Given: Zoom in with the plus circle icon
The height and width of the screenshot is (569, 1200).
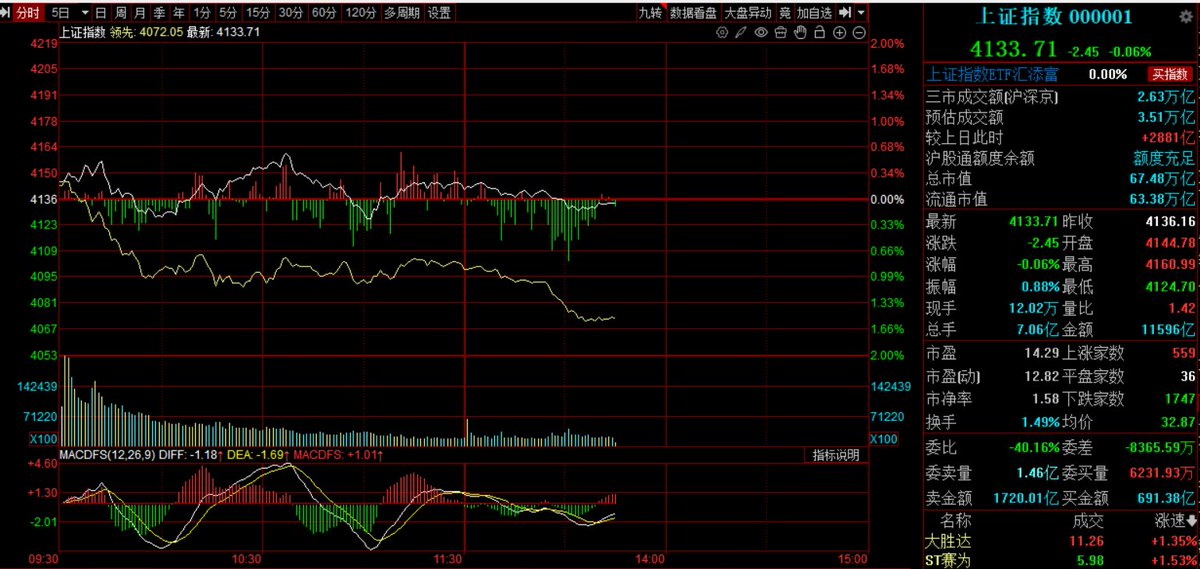Looking at the screenshot, I should click(839, 33).
